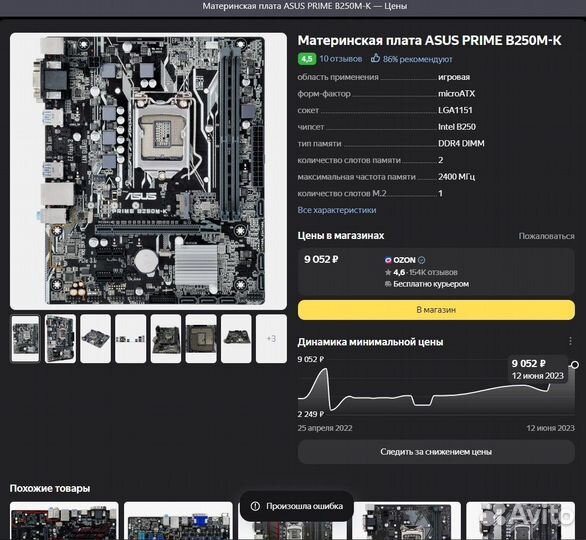Click the error notification info icon
The width and height of the screenshot is (586, 540).
[x=255, y=506]
